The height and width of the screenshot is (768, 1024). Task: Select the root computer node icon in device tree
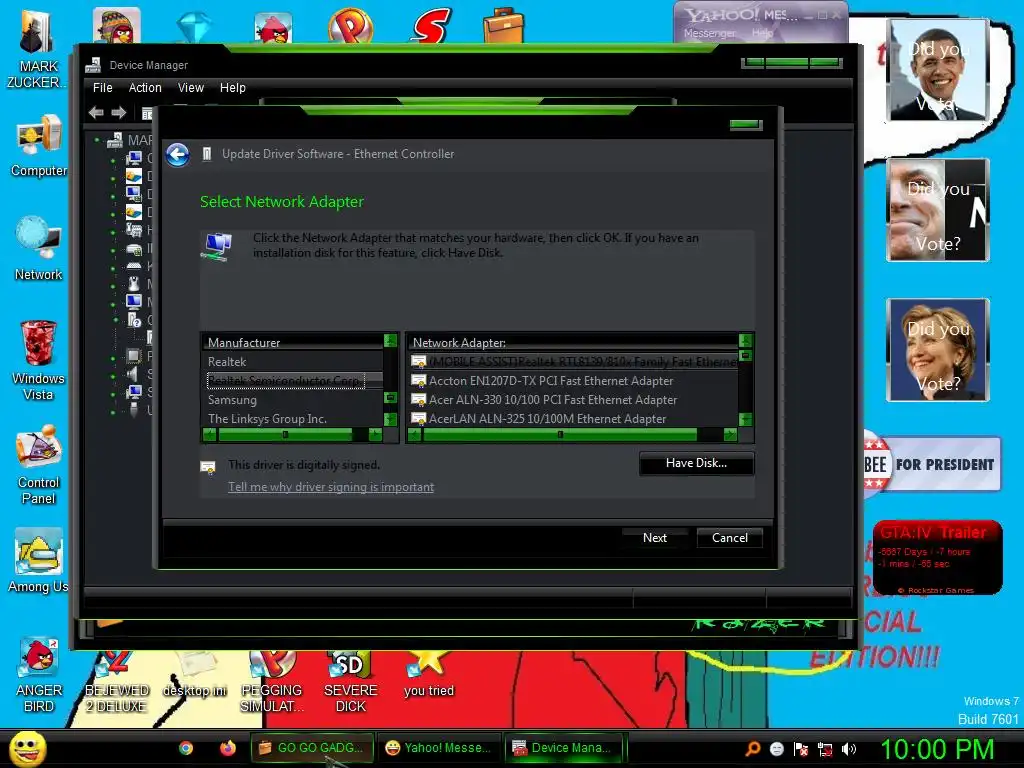[x=115, y=140]
